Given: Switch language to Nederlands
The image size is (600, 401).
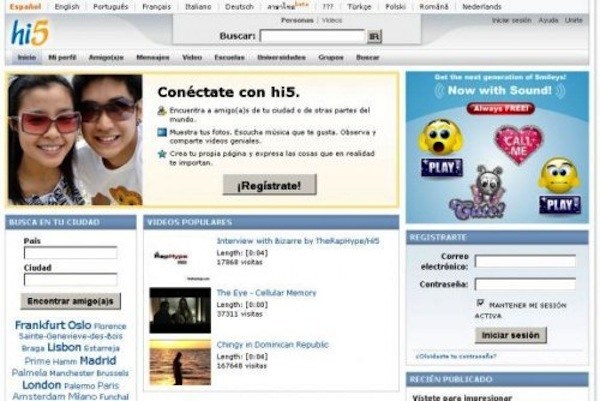Looking at the screenshot, I should click(482, 7).
